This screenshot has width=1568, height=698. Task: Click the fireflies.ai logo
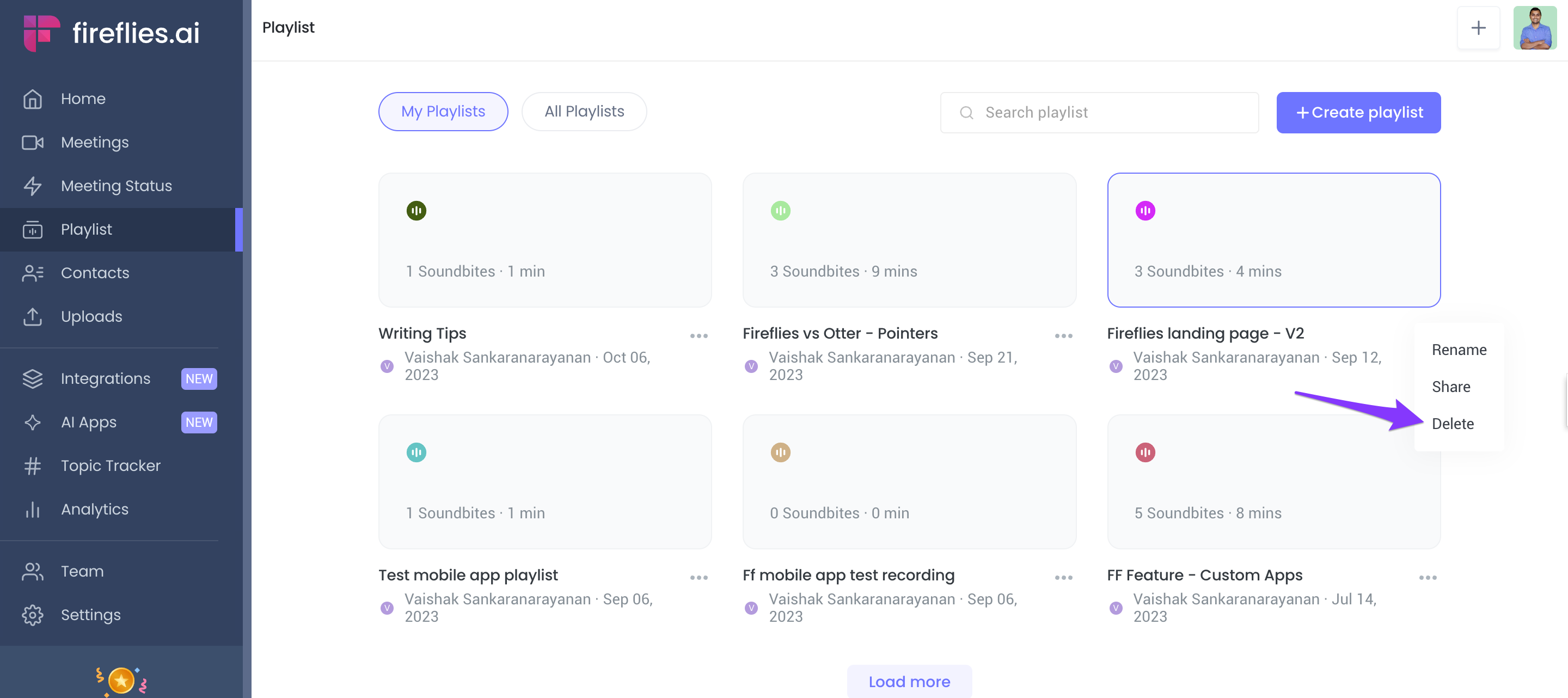[112, 33]
